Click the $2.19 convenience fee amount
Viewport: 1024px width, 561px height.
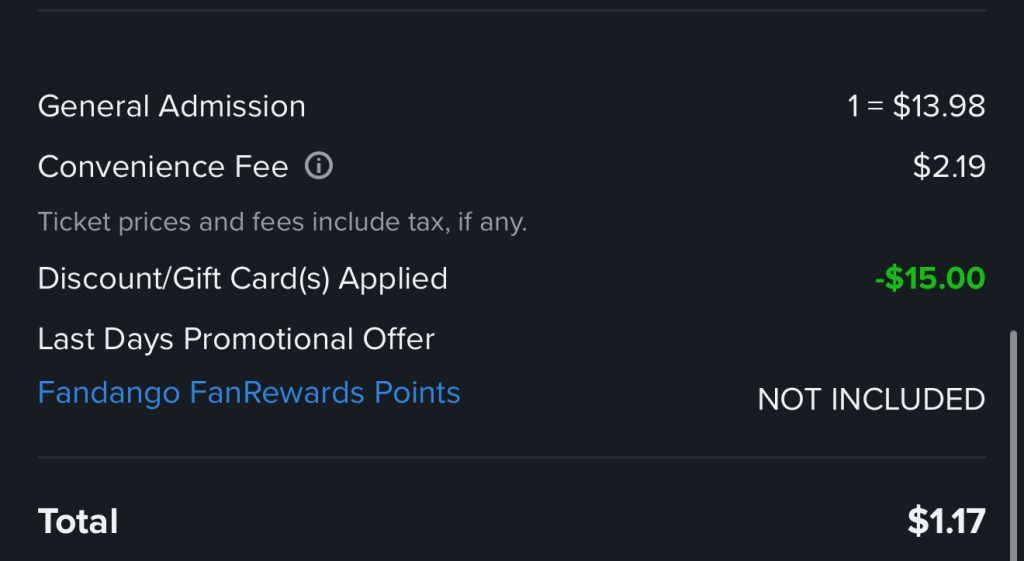coord(949,166)
